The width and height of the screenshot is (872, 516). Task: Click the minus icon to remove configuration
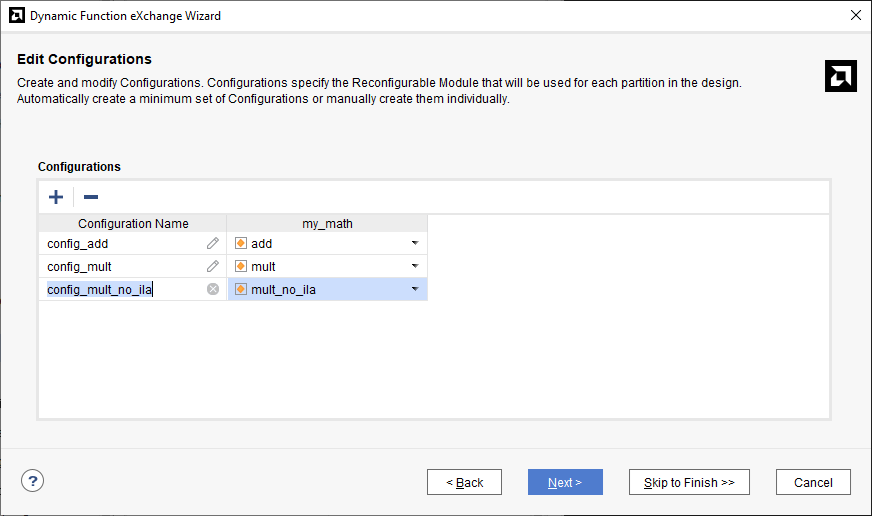pos(90,197)
